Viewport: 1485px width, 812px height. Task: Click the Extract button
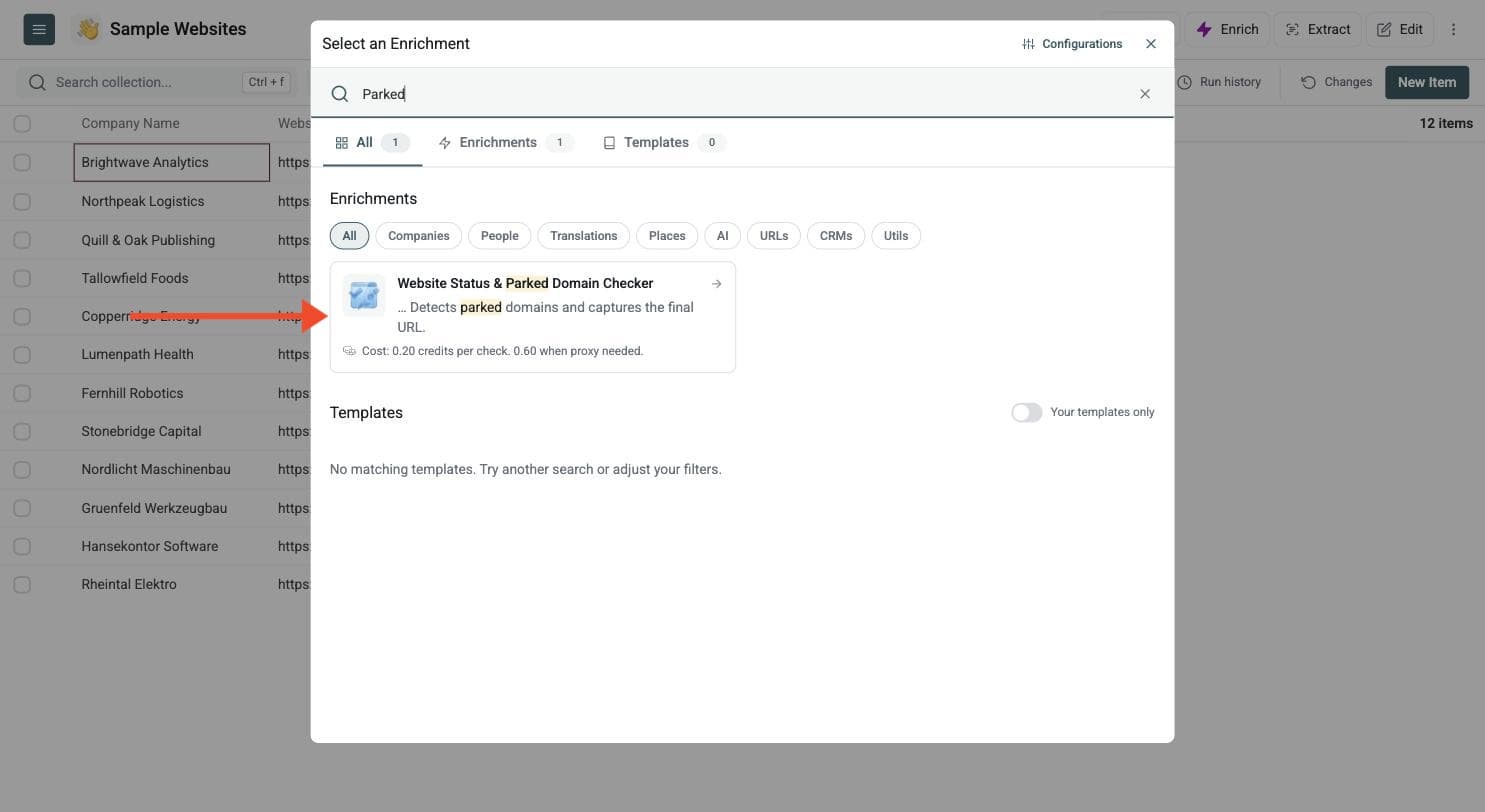[1317, 29]
